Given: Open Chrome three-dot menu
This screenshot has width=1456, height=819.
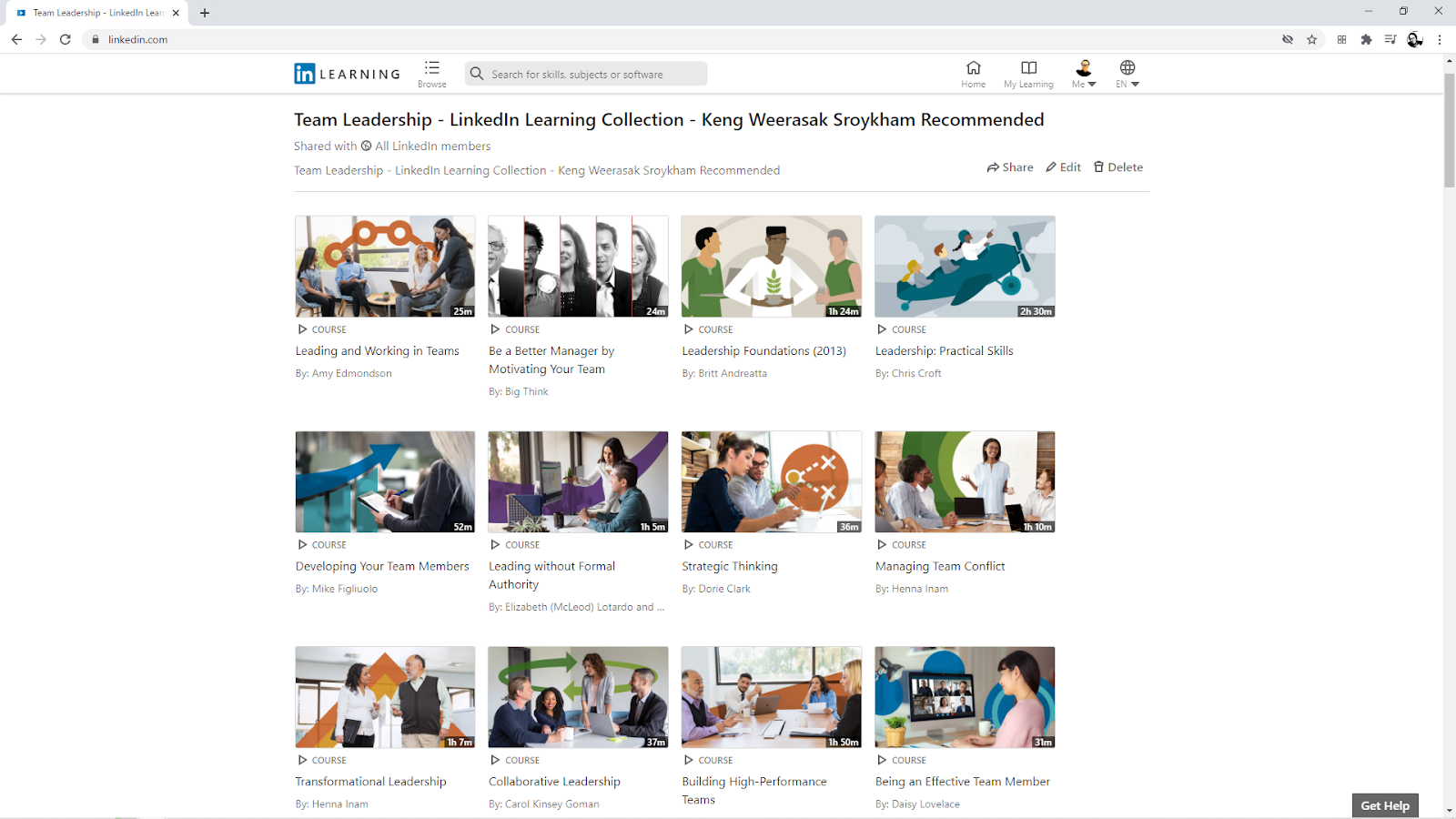Looking at the screenshot, I should coord(1440,39).
